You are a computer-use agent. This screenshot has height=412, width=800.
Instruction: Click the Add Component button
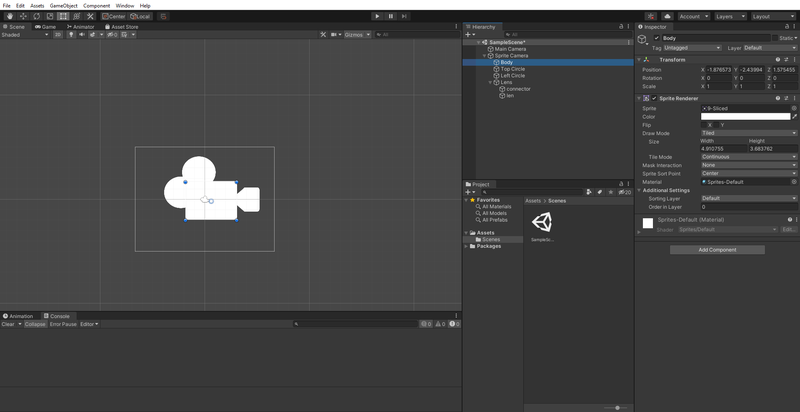[x=717, y=250]
